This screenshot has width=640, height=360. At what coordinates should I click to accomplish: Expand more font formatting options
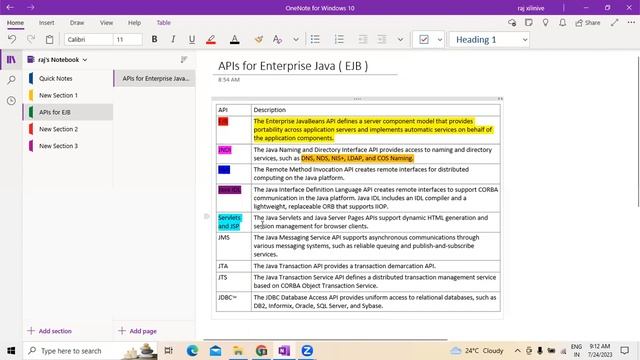coord(296,40)
